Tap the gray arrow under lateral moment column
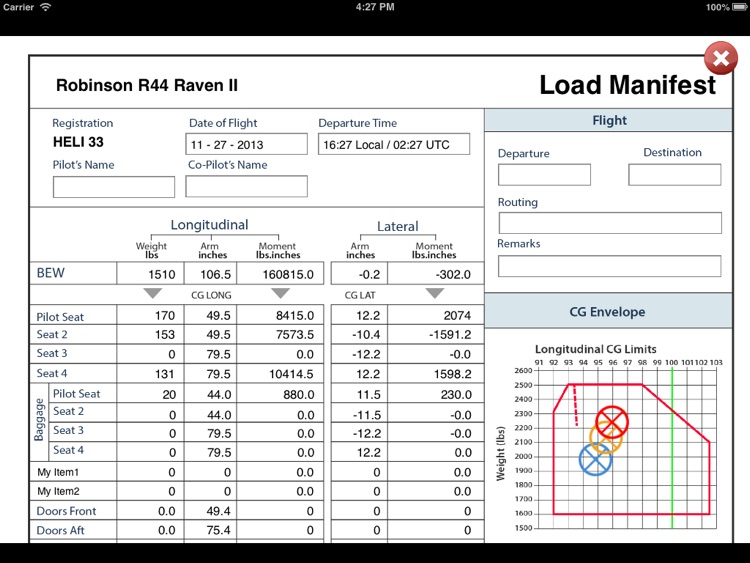Screen dimensions: 750x563 pyautogui.click(x=435, y=293)
